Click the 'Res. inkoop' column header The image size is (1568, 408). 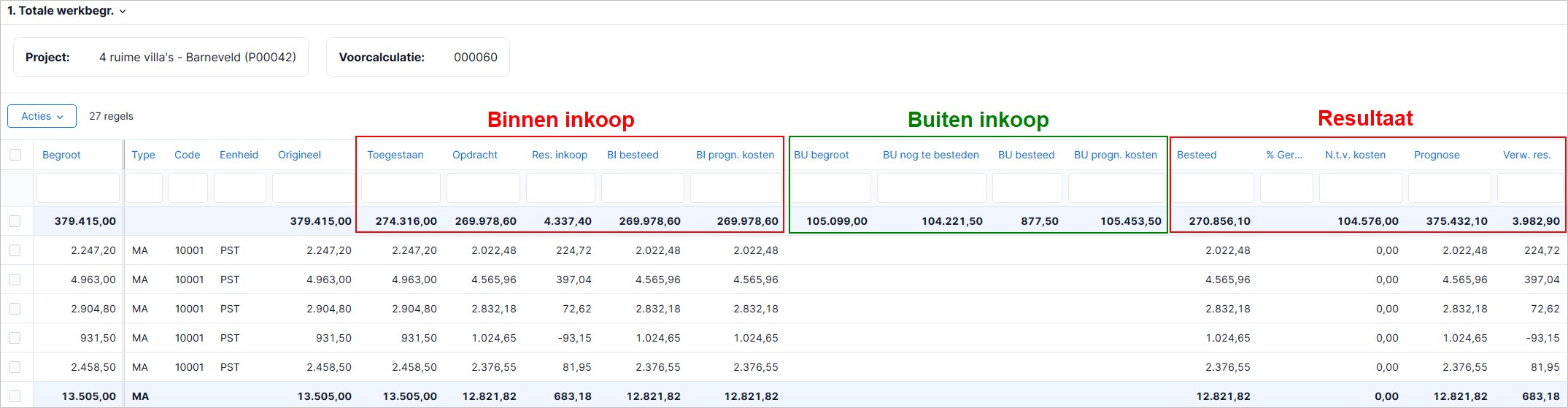click(x=560, y=155)
